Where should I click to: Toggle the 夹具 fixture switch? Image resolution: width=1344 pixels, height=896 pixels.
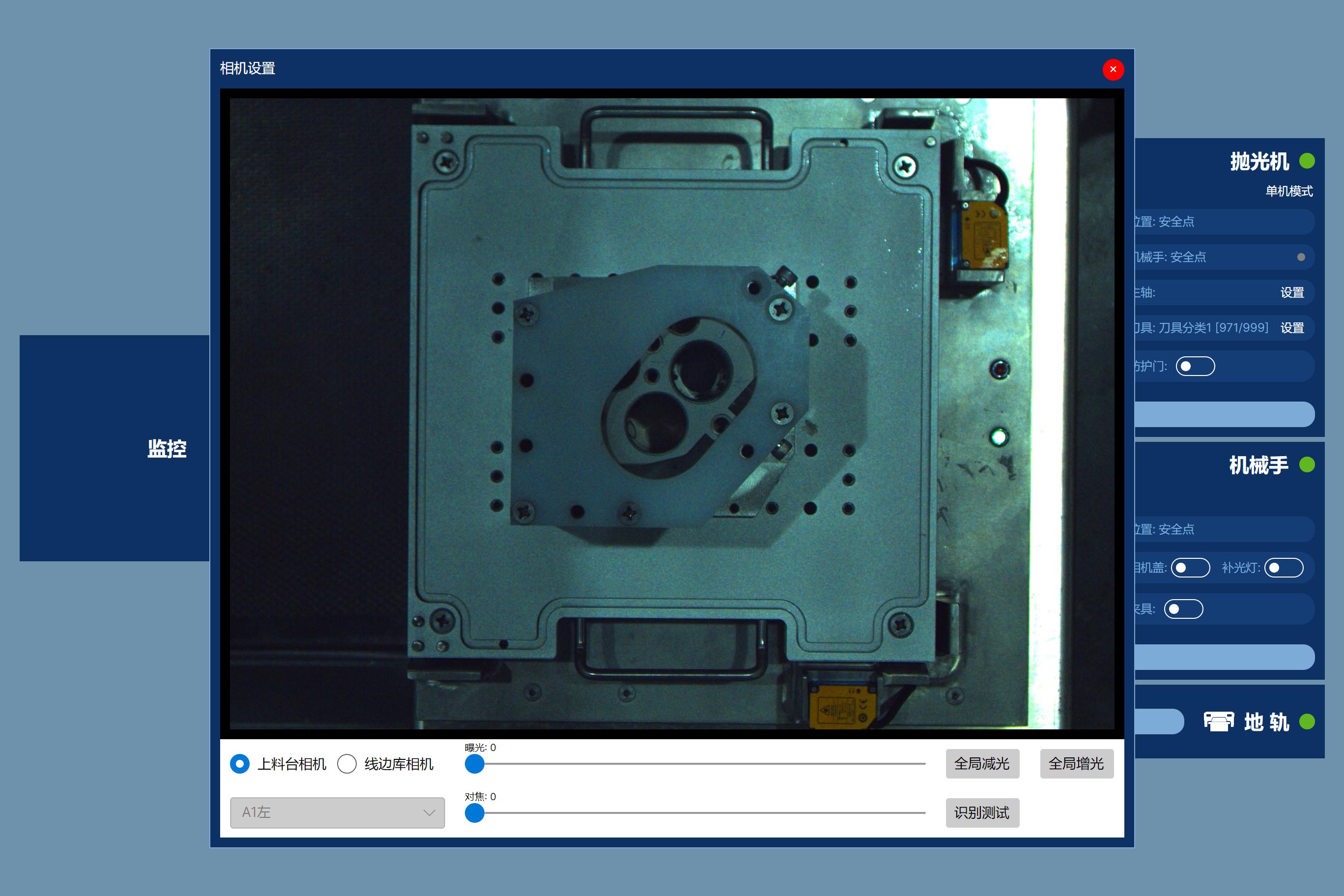click(x=1183, y=609)
